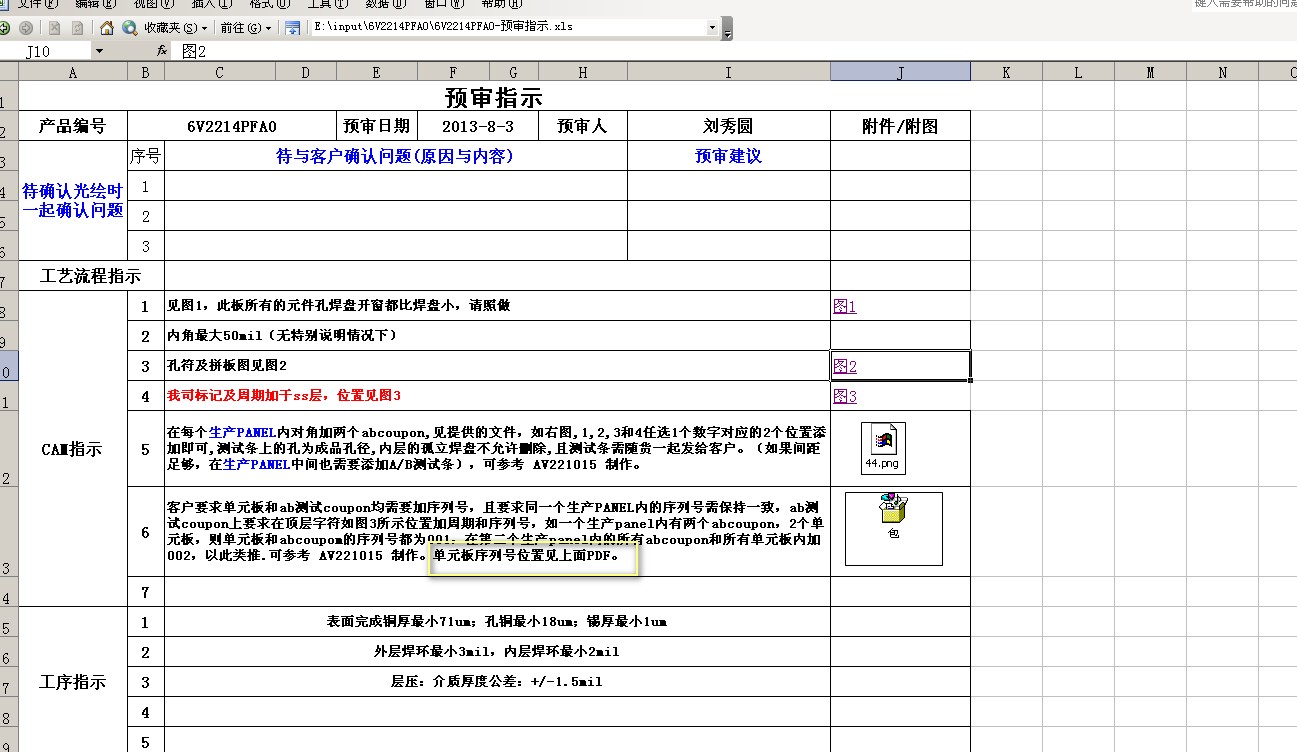The width and height of the screenshot is (1297, 752).
Task: Click the 工序指示 merged cell
Action: click(x=73, y=682)
